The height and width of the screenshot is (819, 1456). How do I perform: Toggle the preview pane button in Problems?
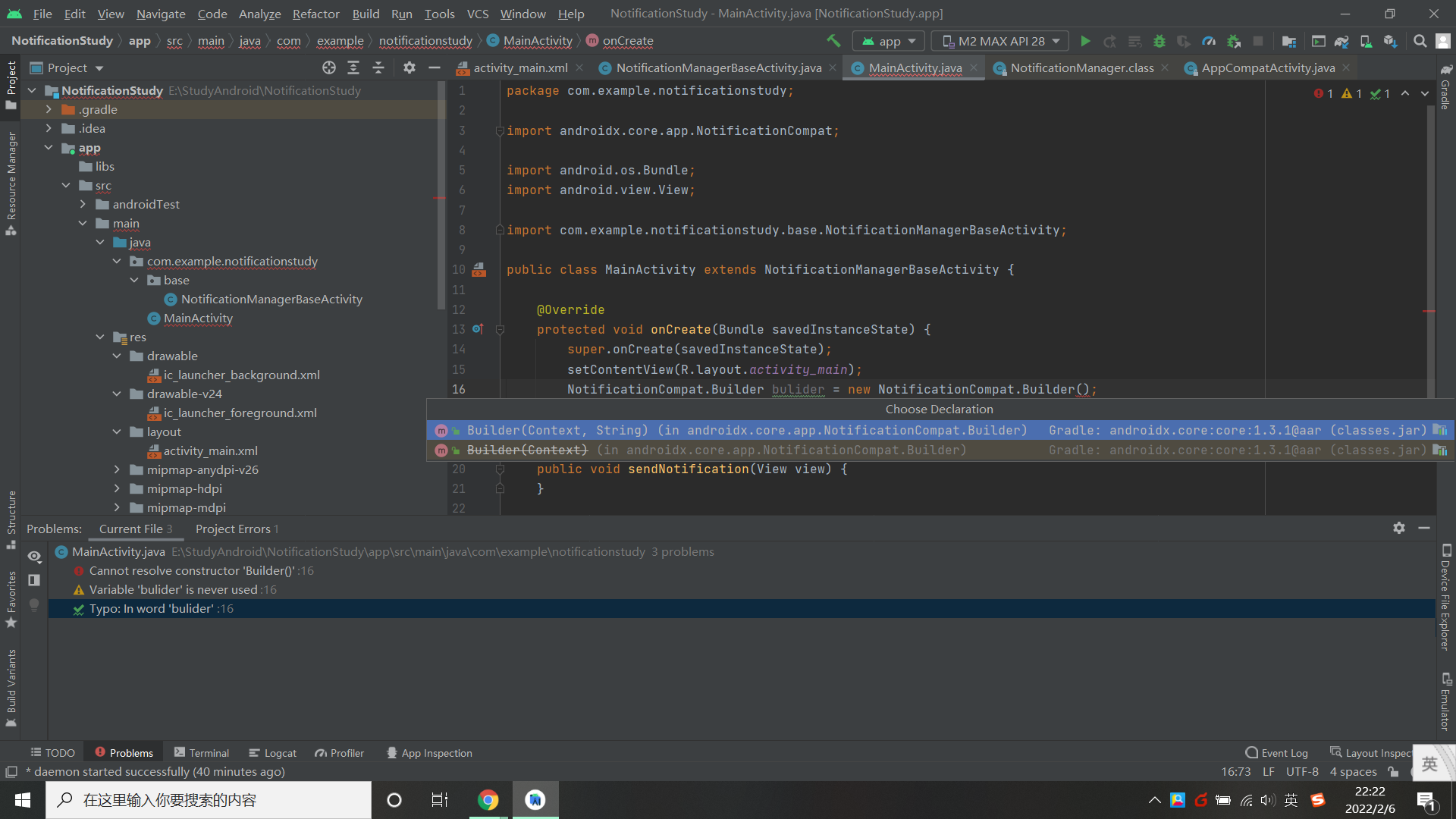(34, 580)
